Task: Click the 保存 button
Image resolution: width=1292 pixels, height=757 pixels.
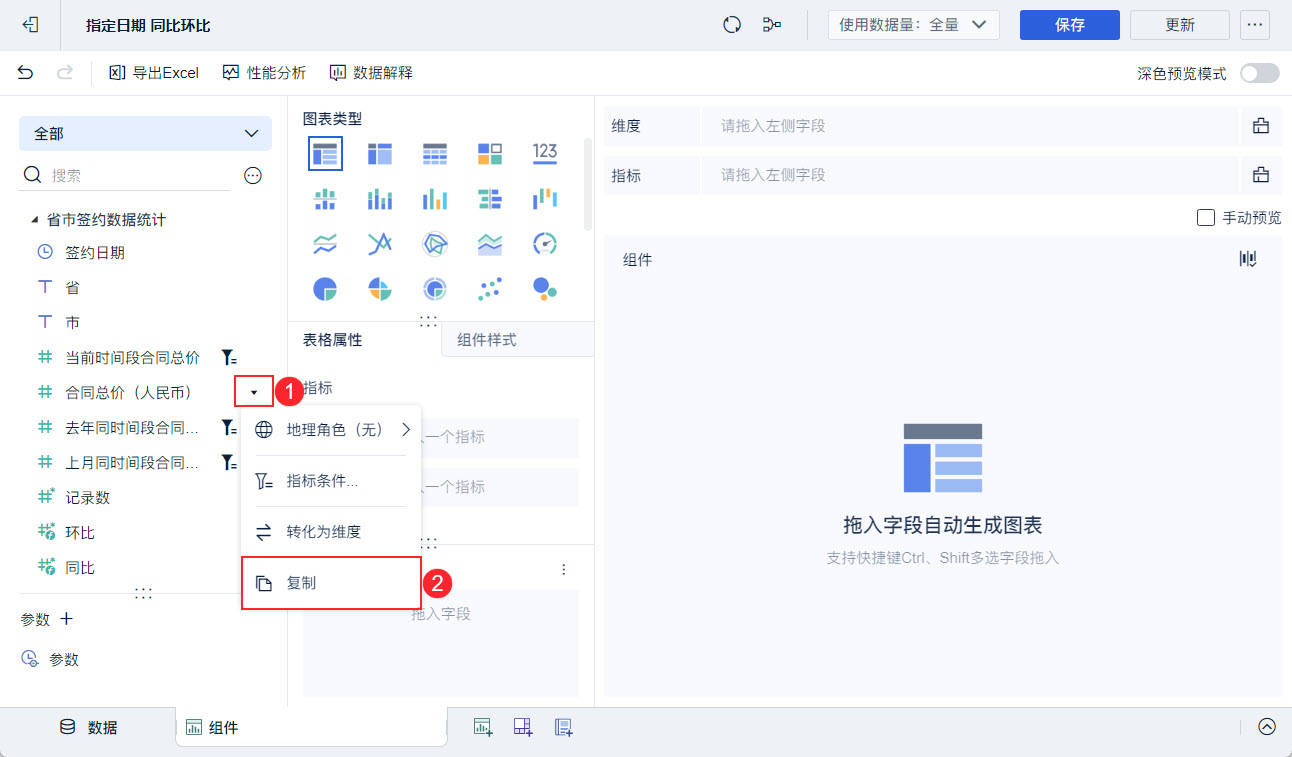Action: 1070,25
